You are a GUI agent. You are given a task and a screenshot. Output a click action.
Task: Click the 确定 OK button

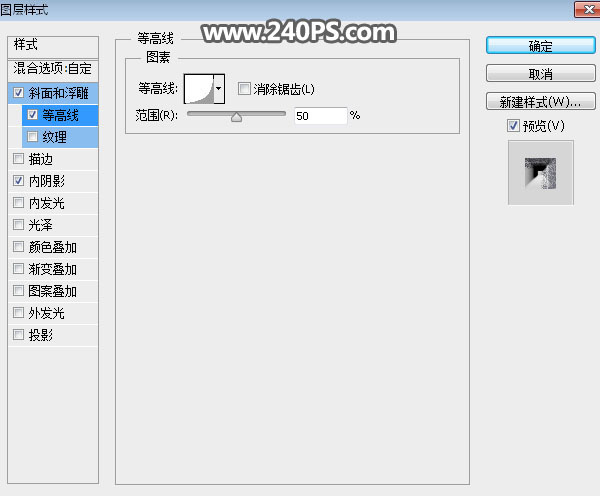coord(541,46)
